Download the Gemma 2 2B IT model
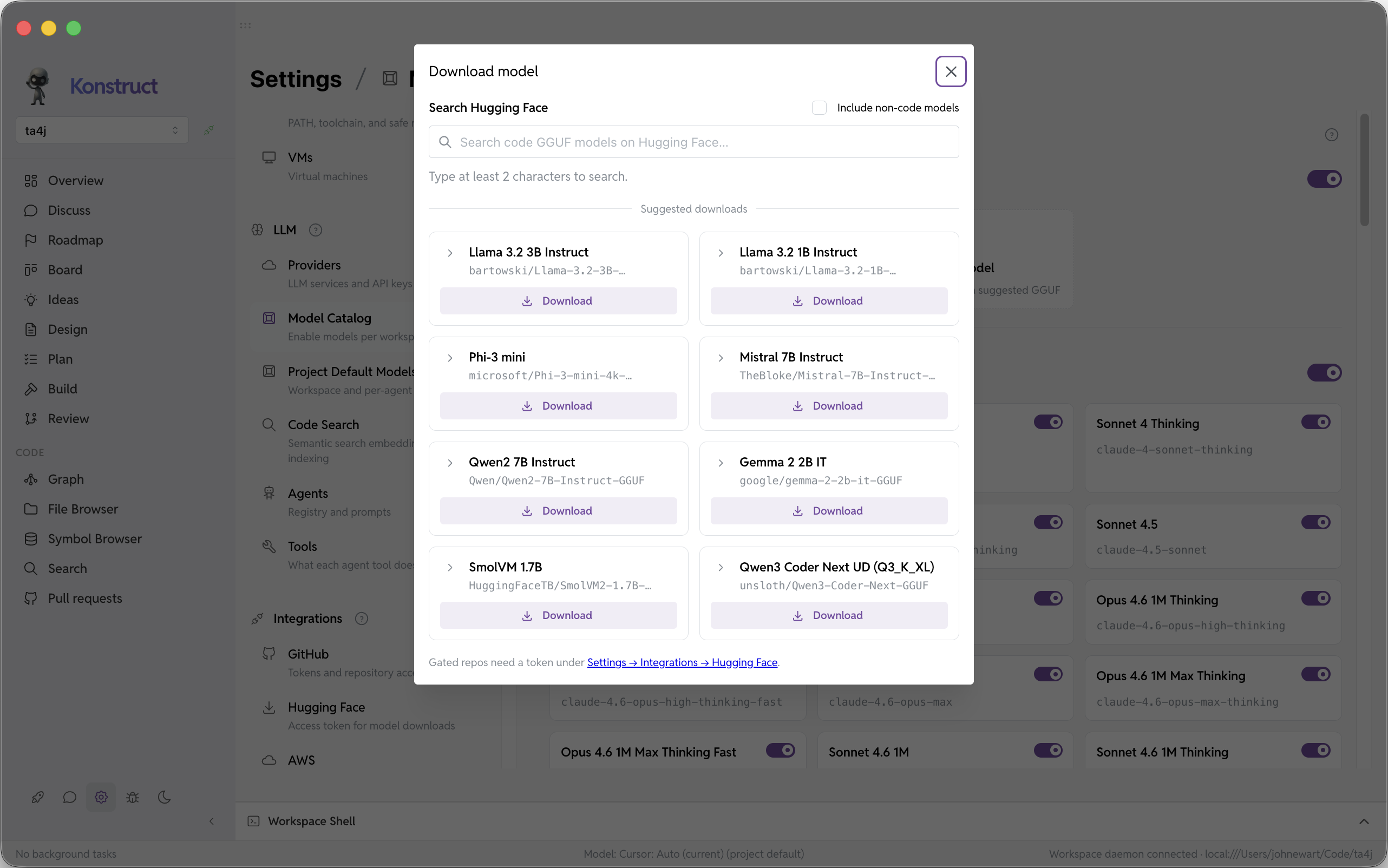The height and width of the screenshot is (868, 1388). [x=829, y=511]
